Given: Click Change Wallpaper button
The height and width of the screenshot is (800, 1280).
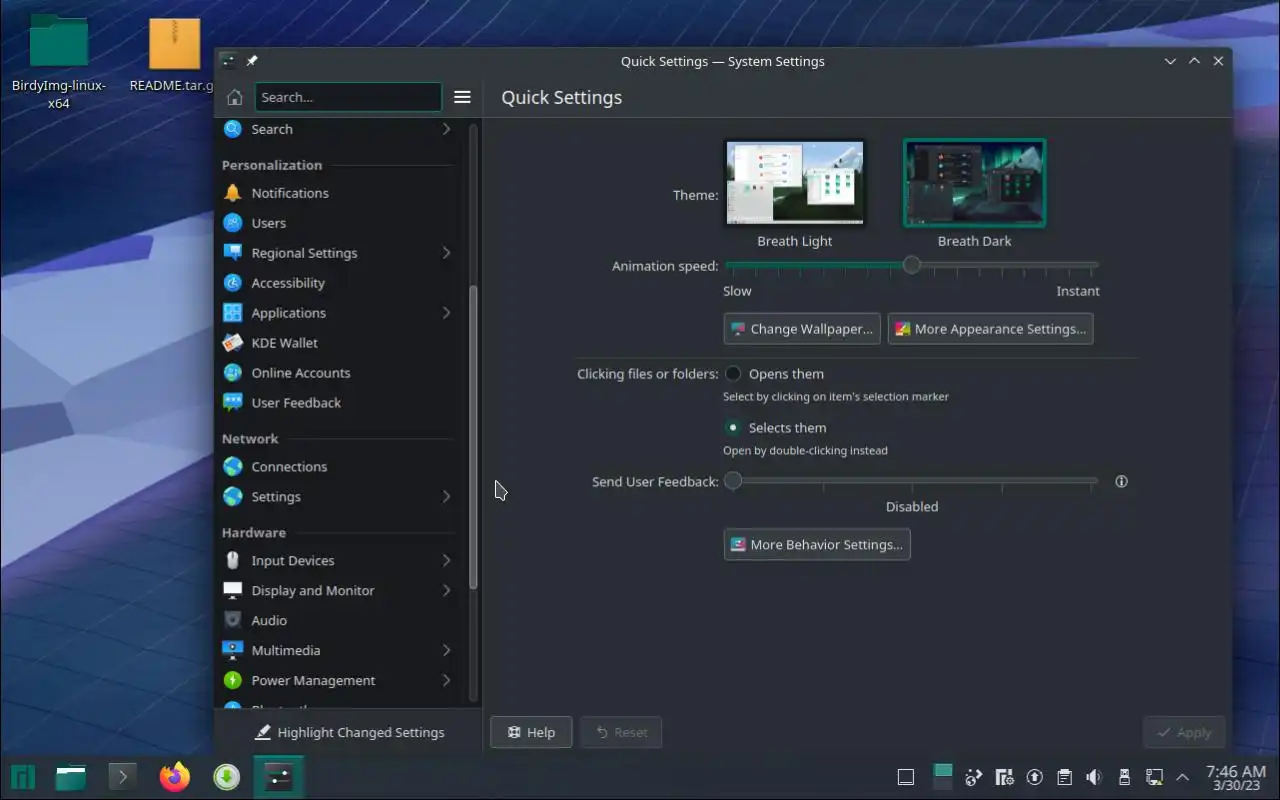Looking at the screenshot, I should point(802,329).
